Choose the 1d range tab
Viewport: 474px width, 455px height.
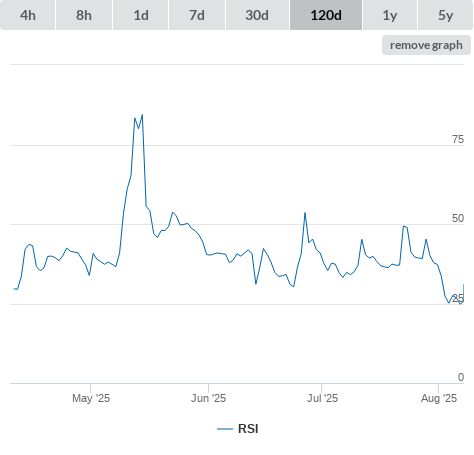point(141,15)
